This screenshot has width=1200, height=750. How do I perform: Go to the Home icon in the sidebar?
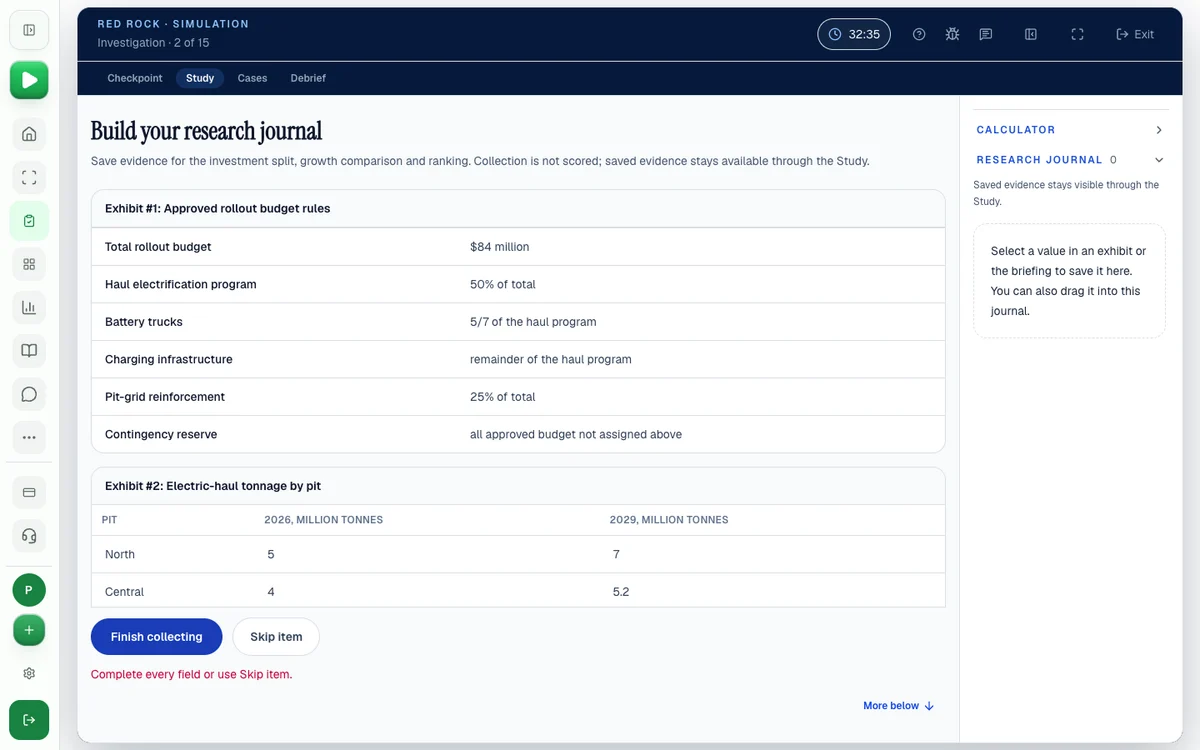point(29,134)
